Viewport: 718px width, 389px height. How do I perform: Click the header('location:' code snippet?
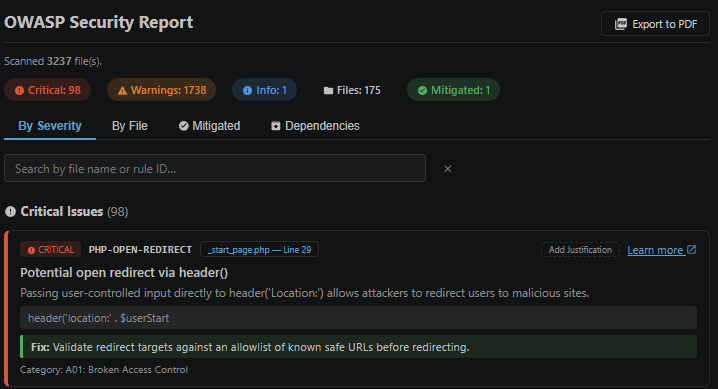click(x=358, y=318)
